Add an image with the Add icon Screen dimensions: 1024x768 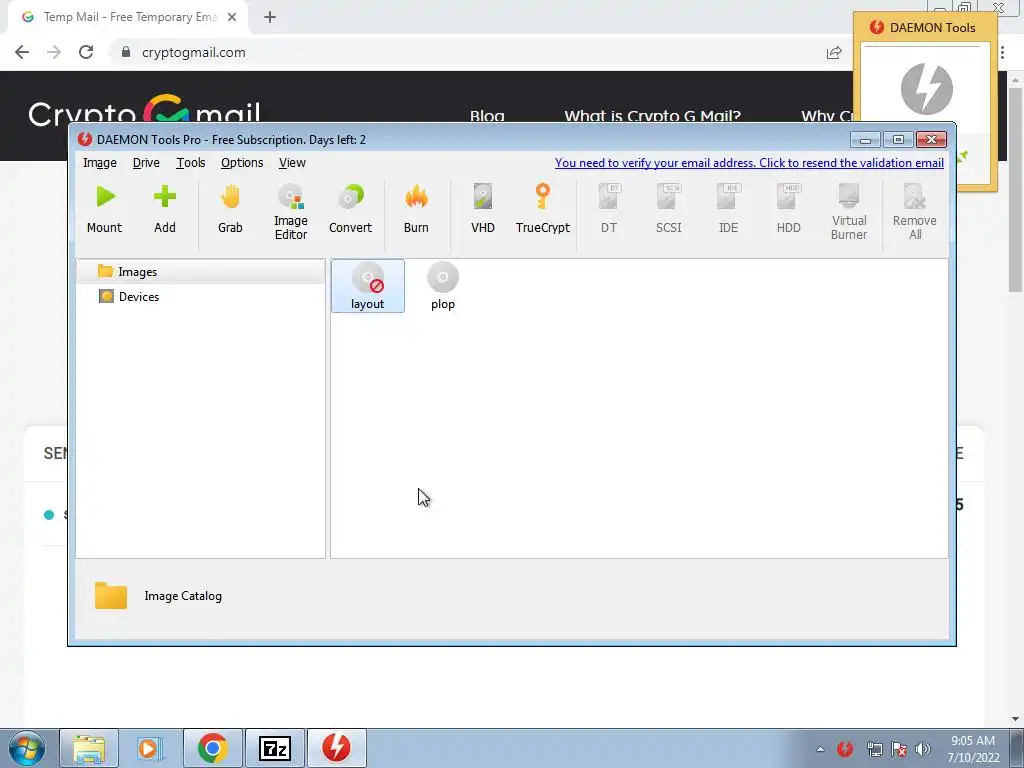(165, 209)
